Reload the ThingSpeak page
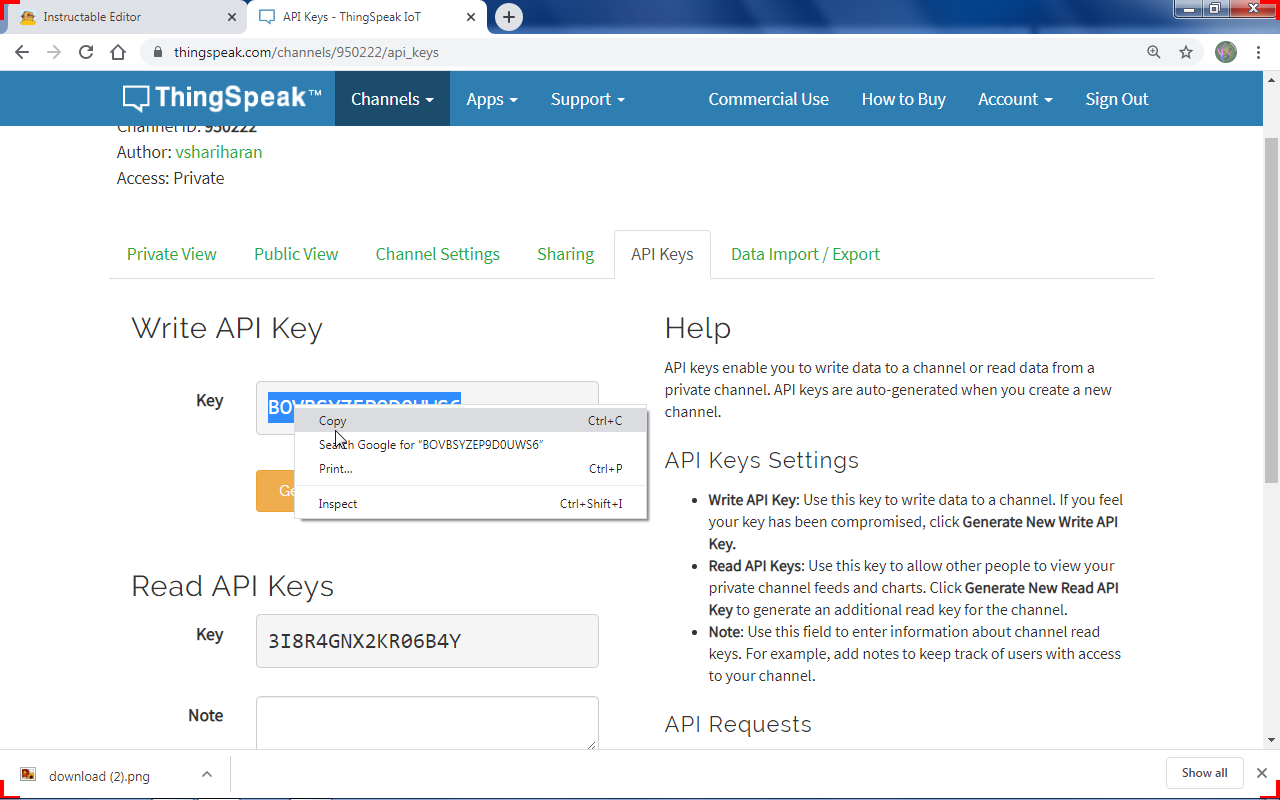Viewport: 1280px width, 800px height. click(x=86, y=52)
